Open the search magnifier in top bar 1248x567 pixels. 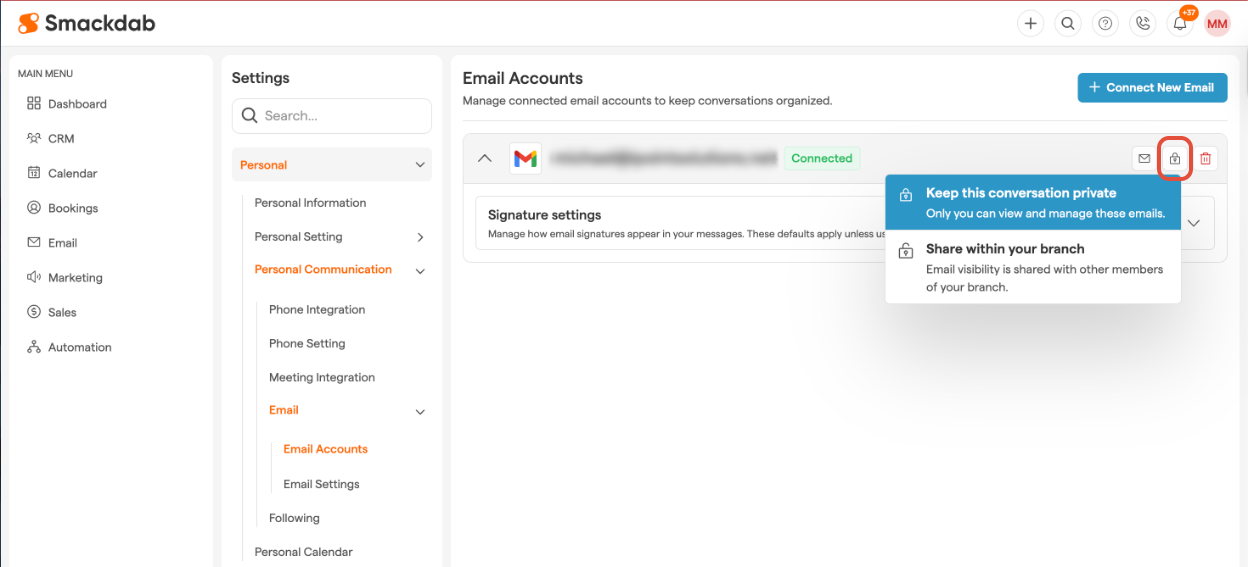point(1068,24)
